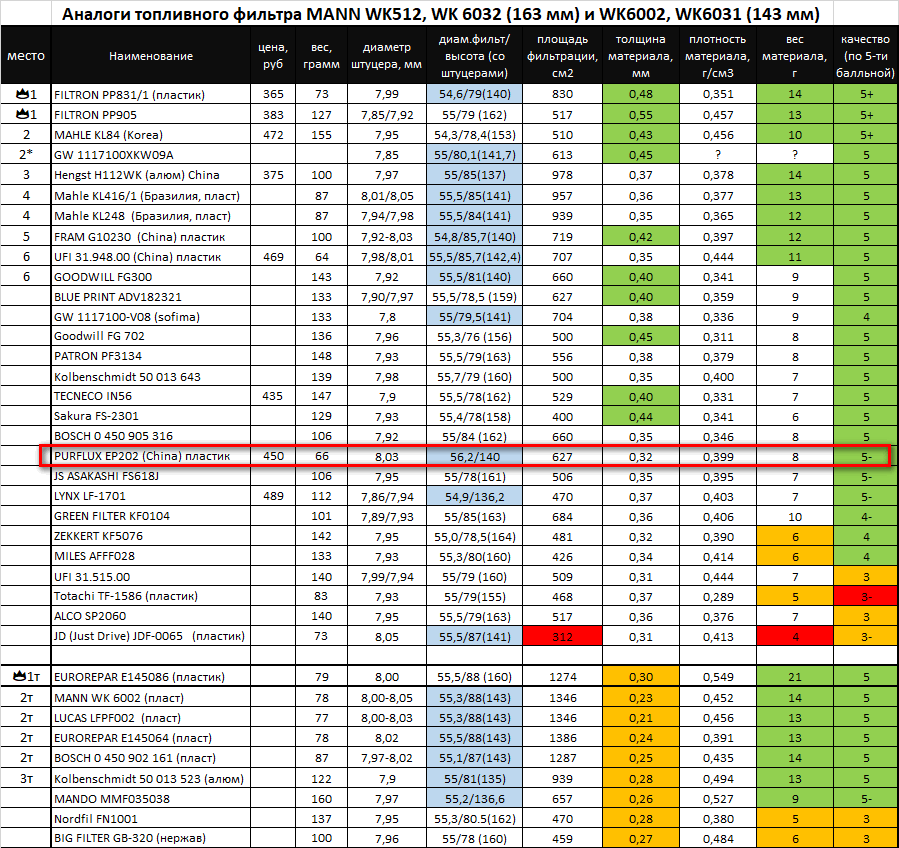899x848 pixels.
Task: Select the 'вес, грамм' column header
Action: point(321,56)
